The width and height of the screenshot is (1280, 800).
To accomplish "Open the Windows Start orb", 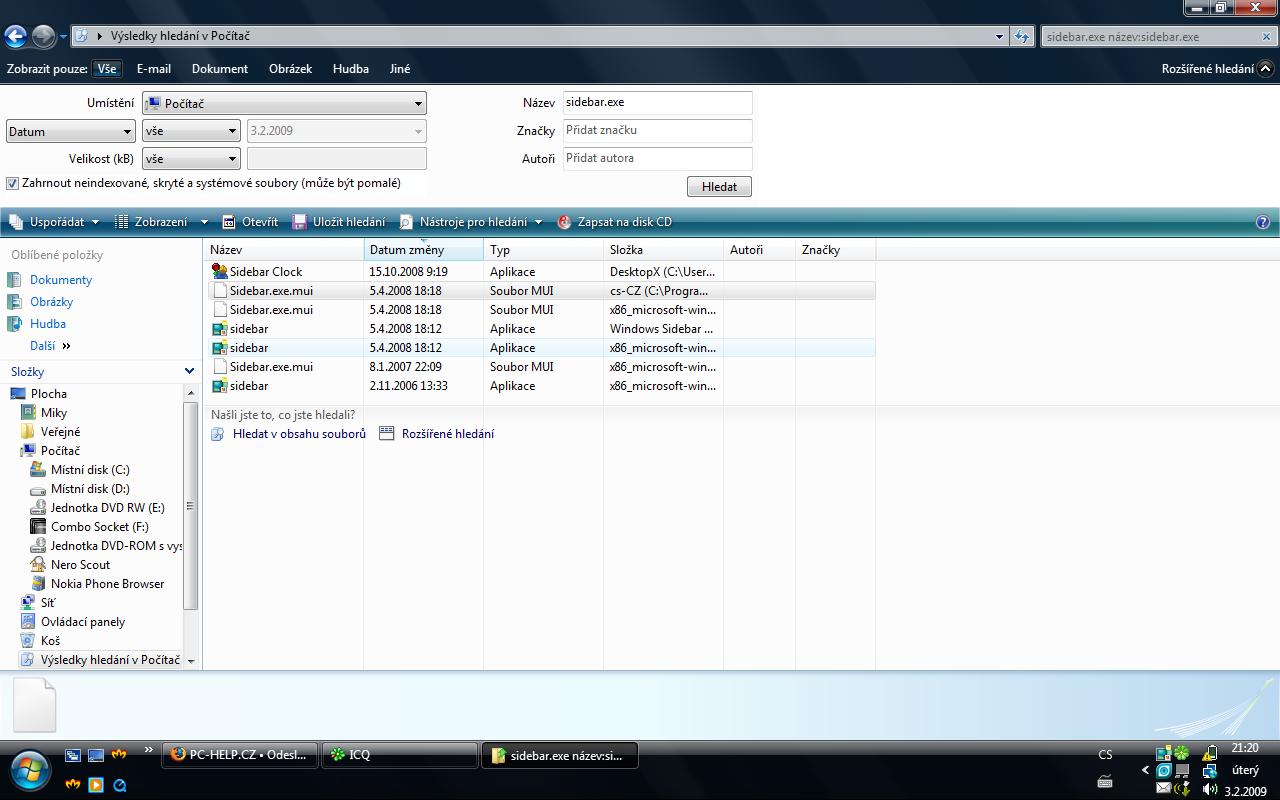I will [29, 770].
